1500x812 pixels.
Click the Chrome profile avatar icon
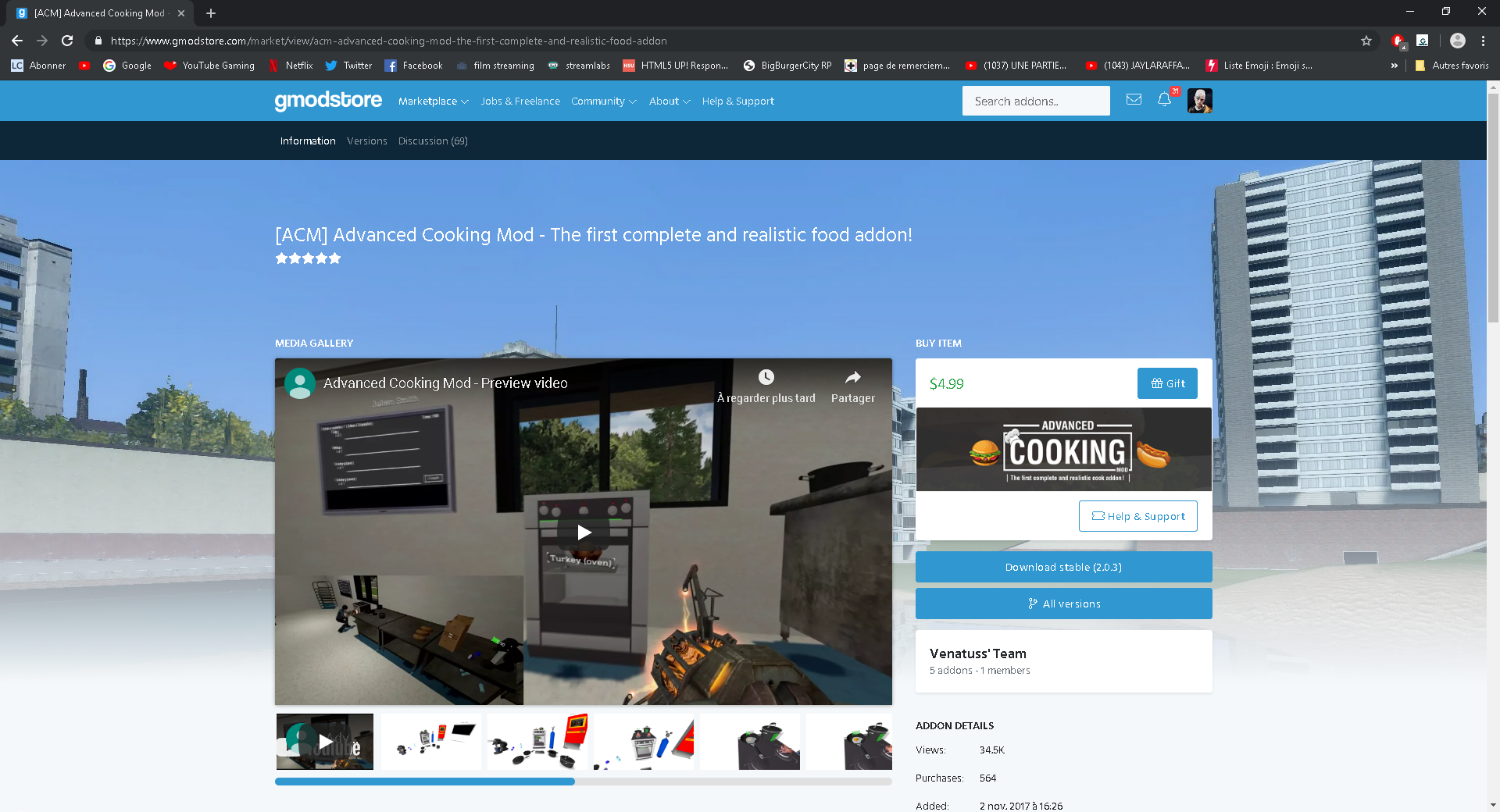point(1458,41)
